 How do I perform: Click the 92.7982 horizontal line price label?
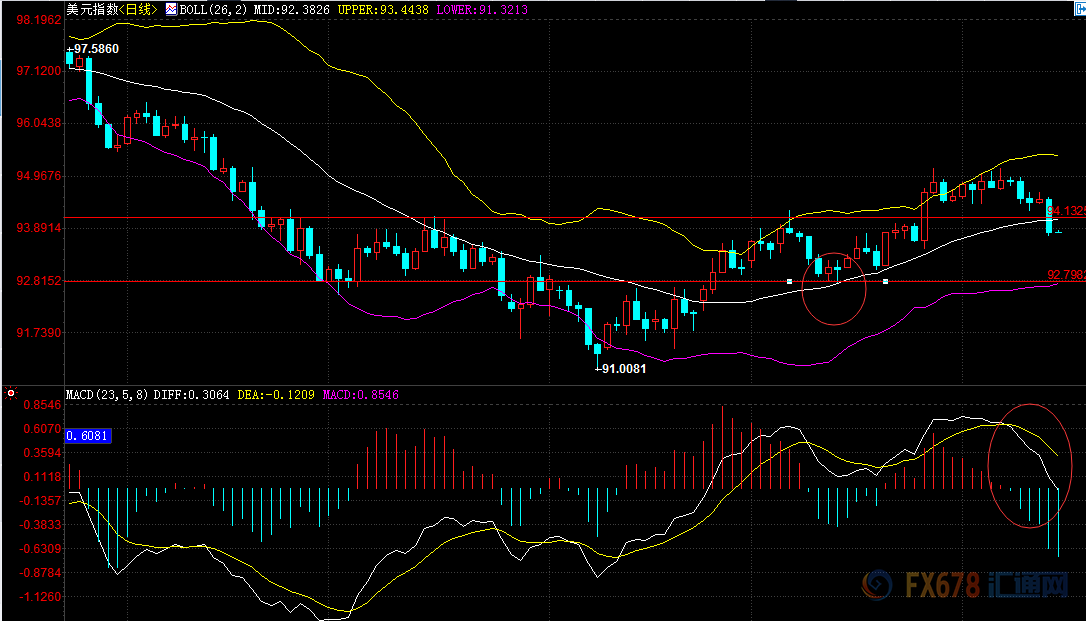pyautogui.click(x=1066, y=274)
